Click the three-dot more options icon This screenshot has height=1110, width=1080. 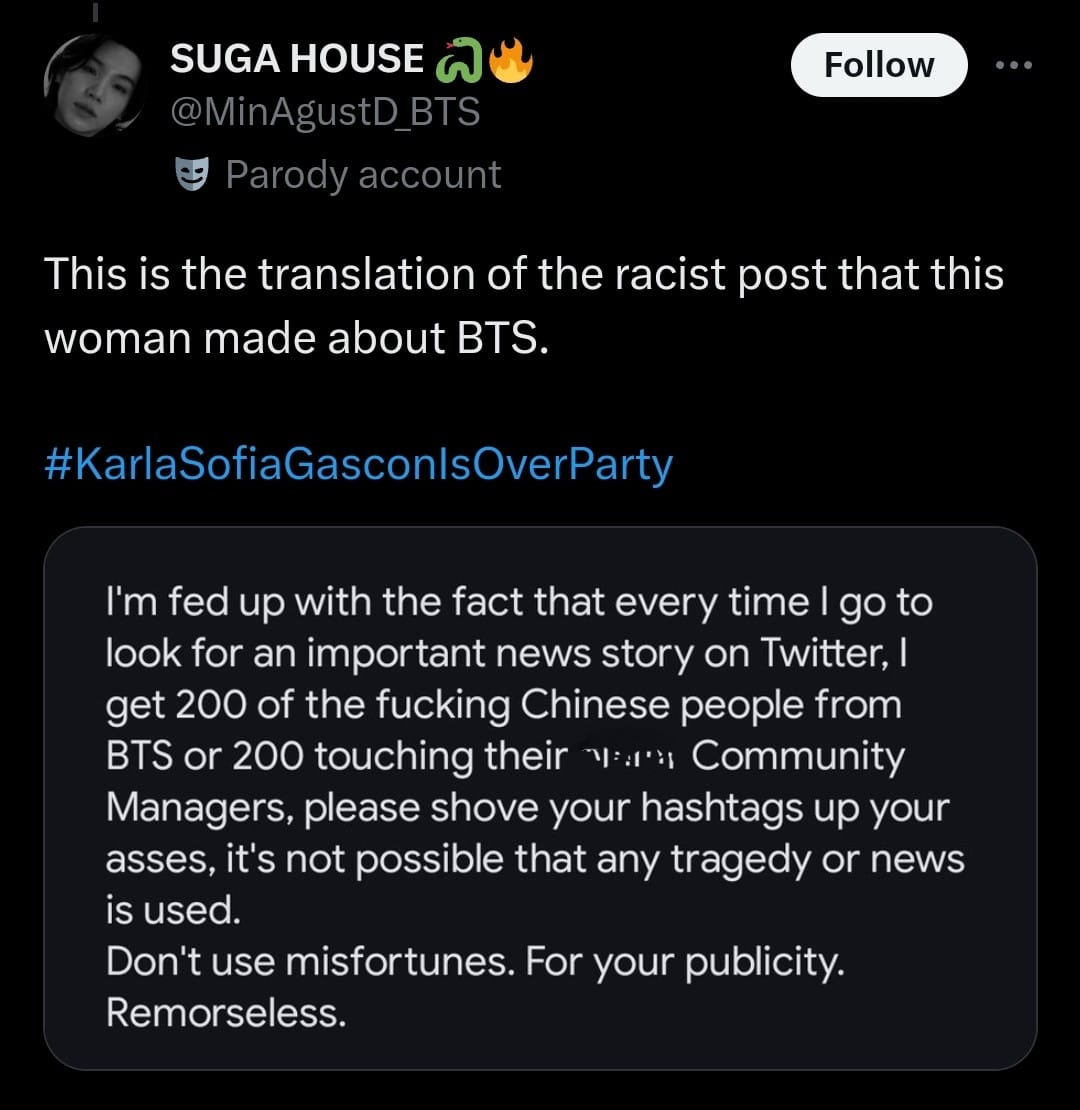(1014, 63)
